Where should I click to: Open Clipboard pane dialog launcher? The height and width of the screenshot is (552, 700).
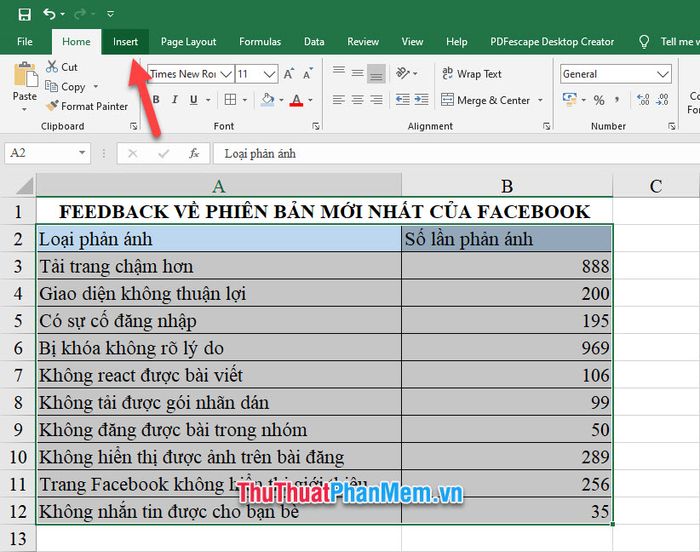133,126
